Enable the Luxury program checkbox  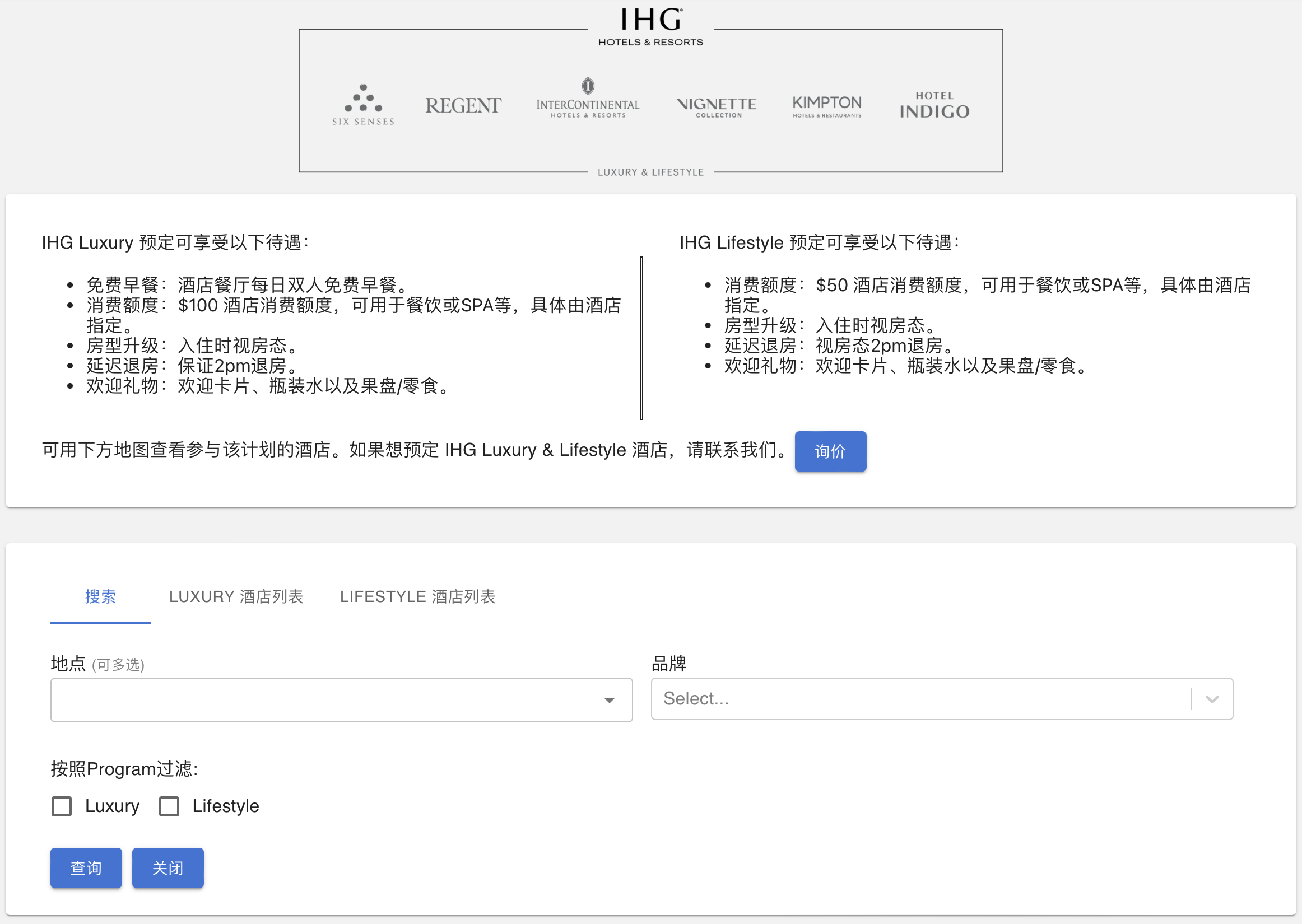click(x=62, y=806)
